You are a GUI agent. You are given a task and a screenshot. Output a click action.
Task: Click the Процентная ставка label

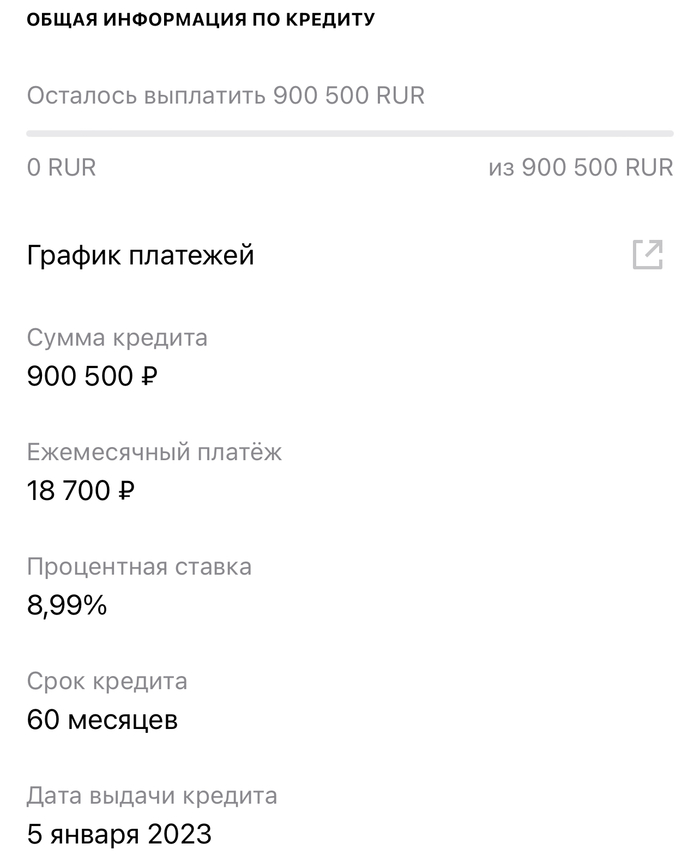tap(139, 567)
